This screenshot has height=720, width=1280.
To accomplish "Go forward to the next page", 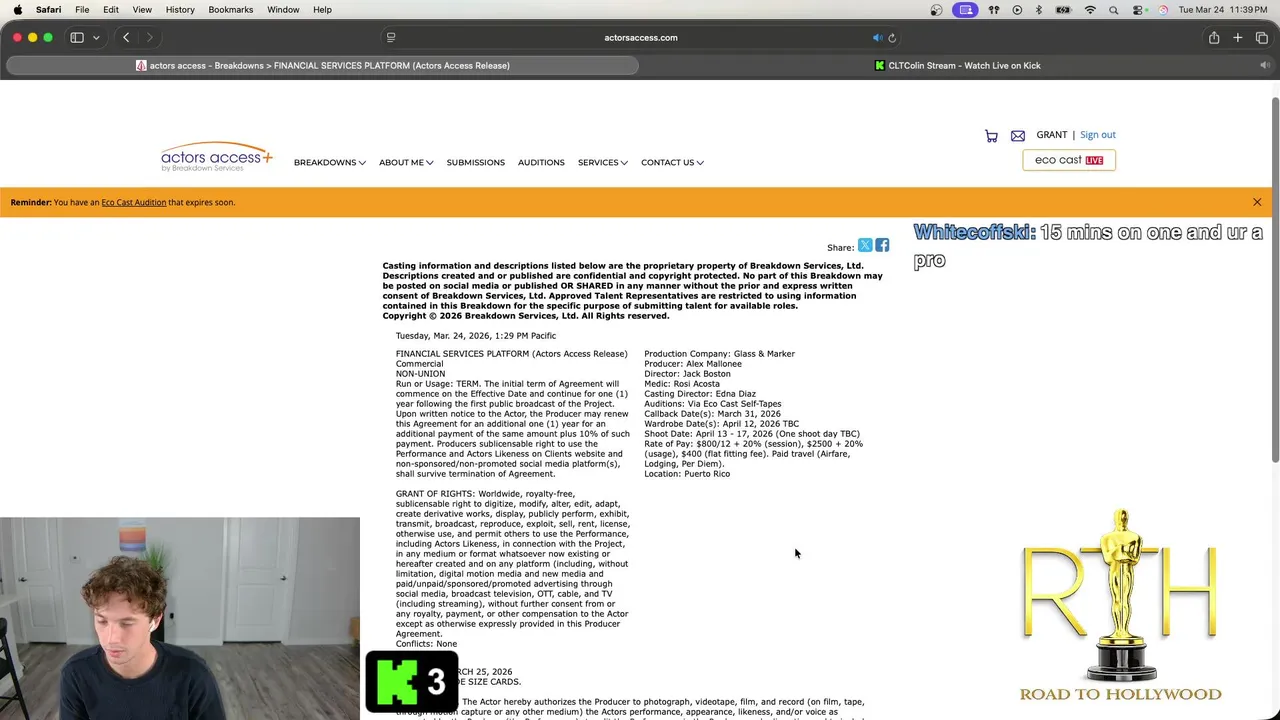I will [x=150, y=38].
